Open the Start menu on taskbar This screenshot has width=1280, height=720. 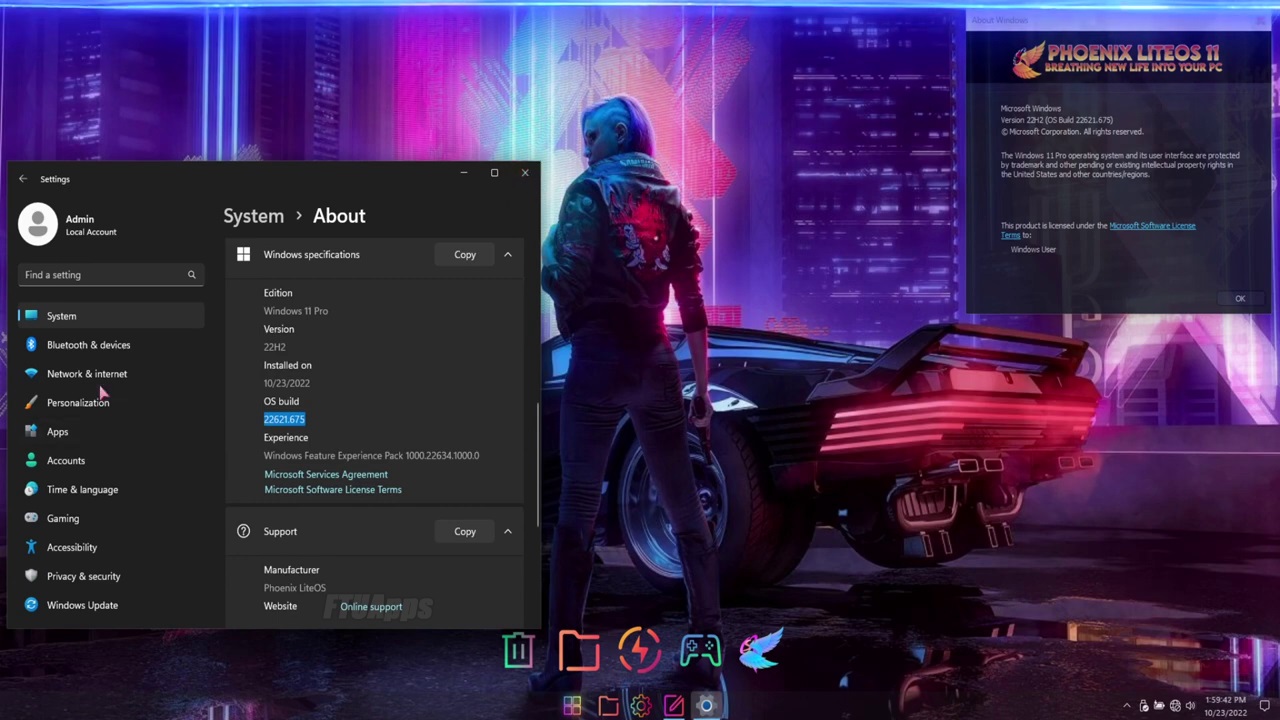click(572, 706)
